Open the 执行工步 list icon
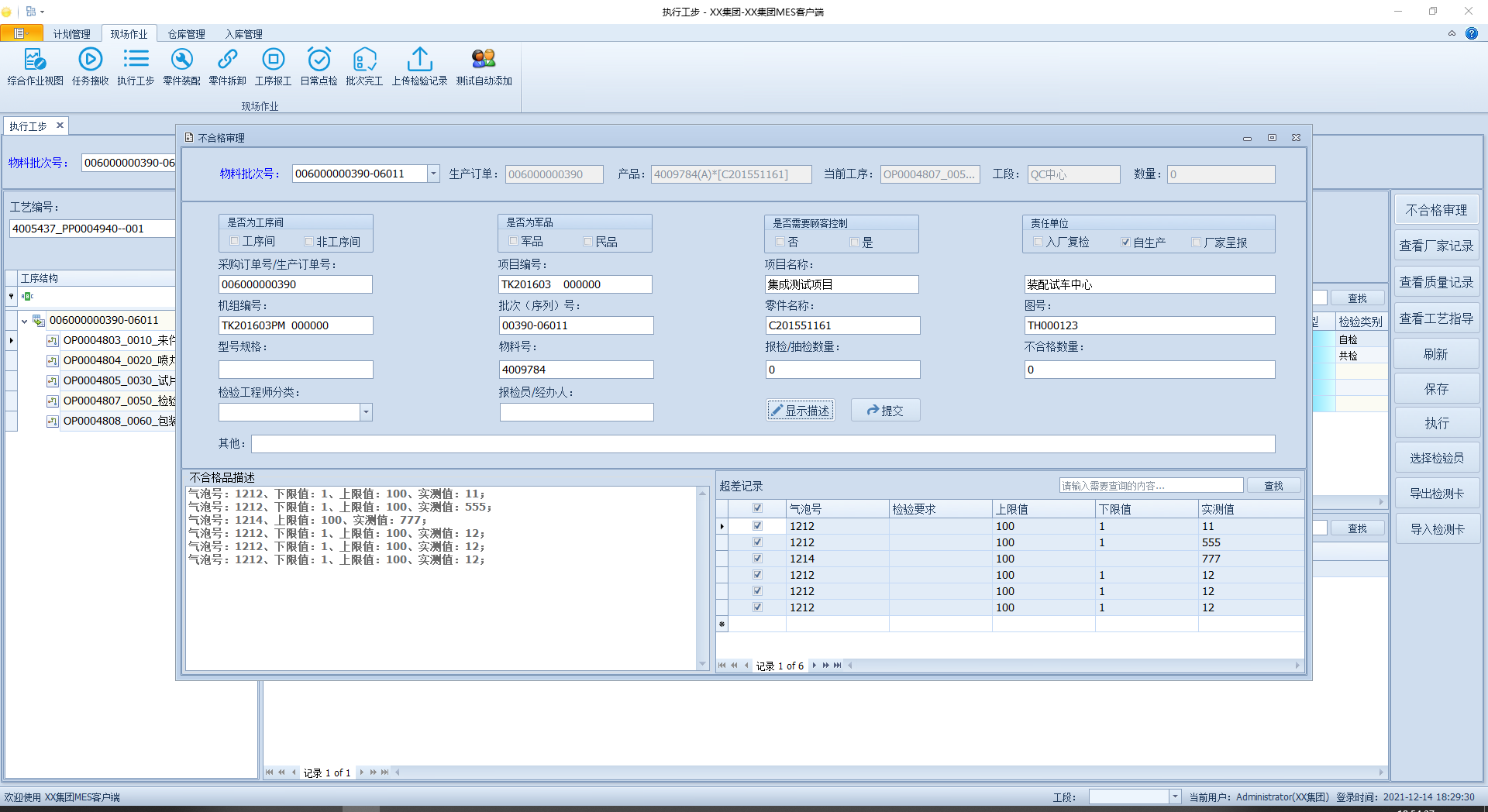 tap(136, 60)
